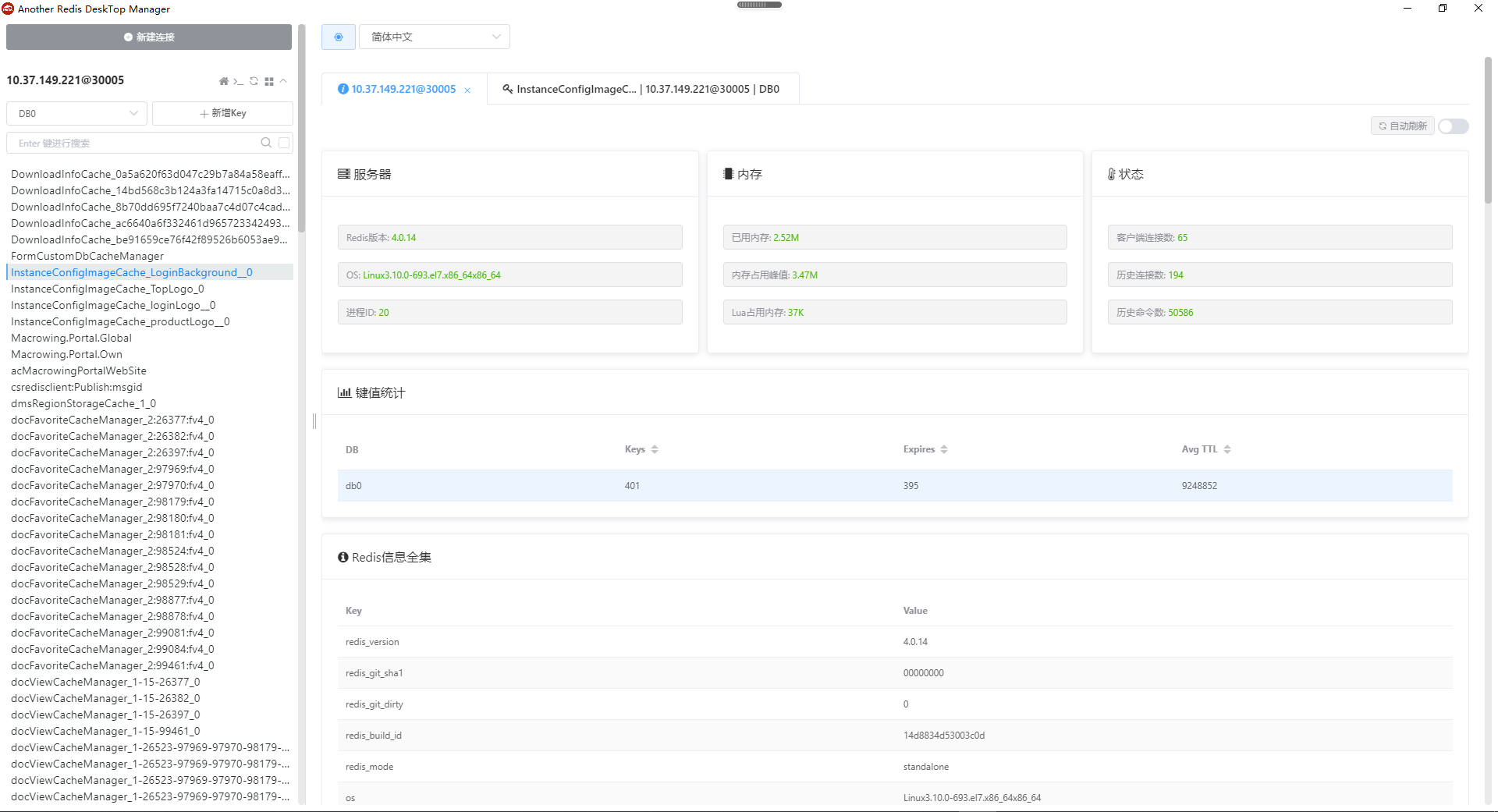Screen dimensions: 1498x812
Task: Open key docViewCacheManager_1-15-26377_0
Action: coord(105,682)
